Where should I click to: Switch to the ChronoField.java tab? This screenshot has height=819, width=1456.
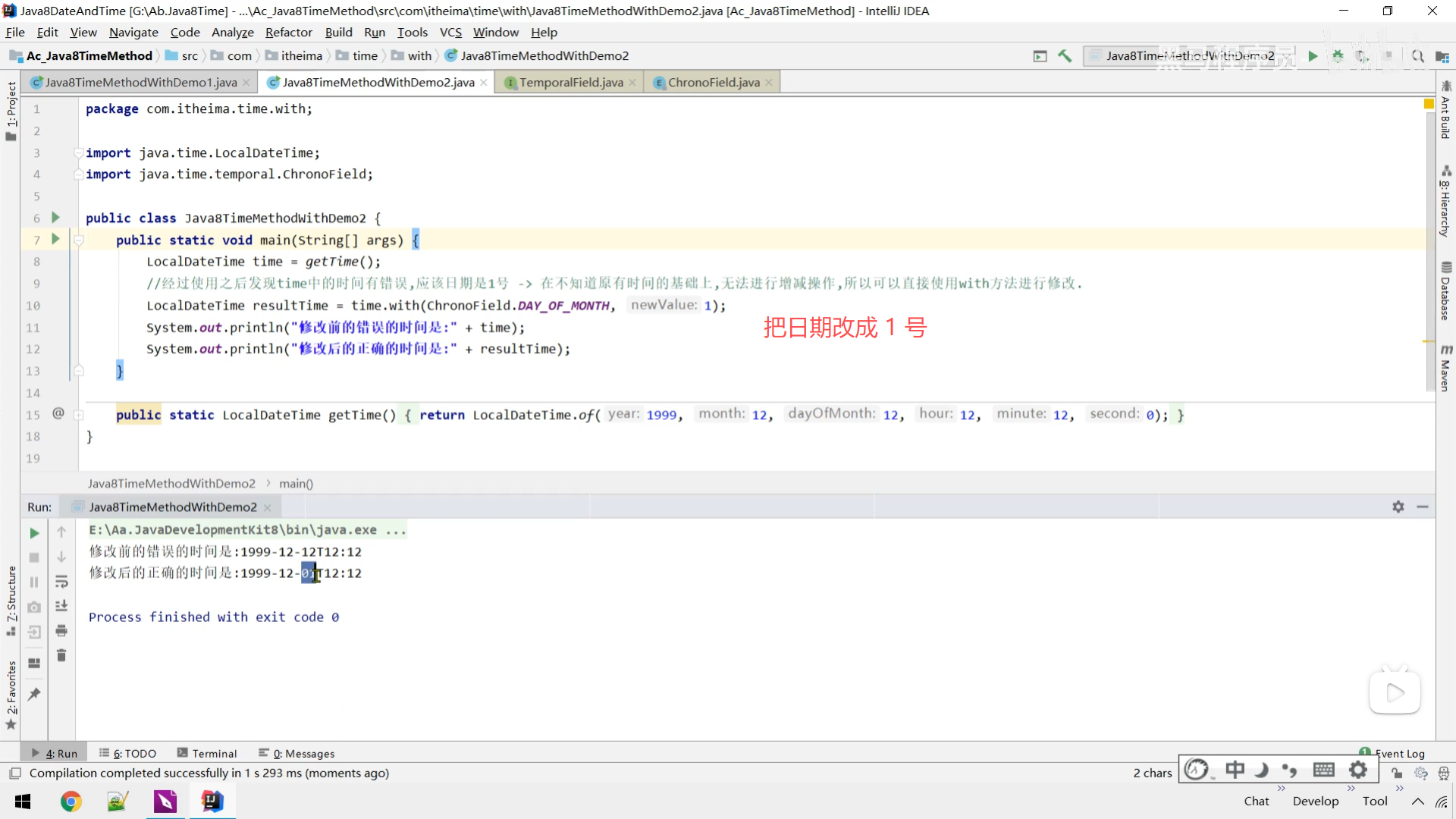click(713, 82)
